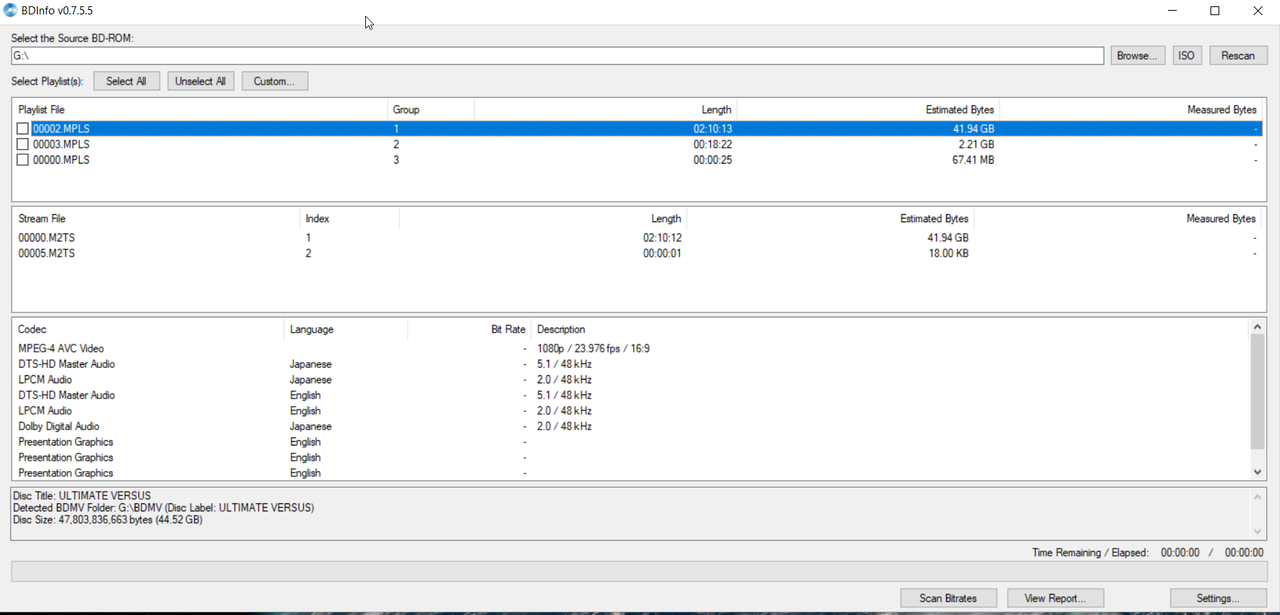1280x615 pixels.
Task: Click the 1080p / 23.976 fps description
Action: click(593, 349)
